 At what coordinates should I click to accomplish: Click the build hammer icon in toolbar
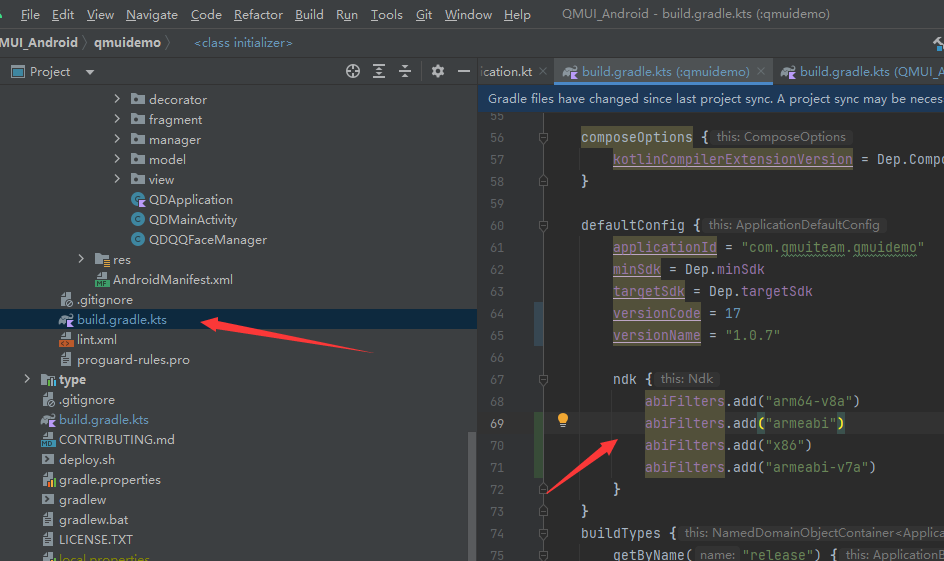(x=938, y=43)
